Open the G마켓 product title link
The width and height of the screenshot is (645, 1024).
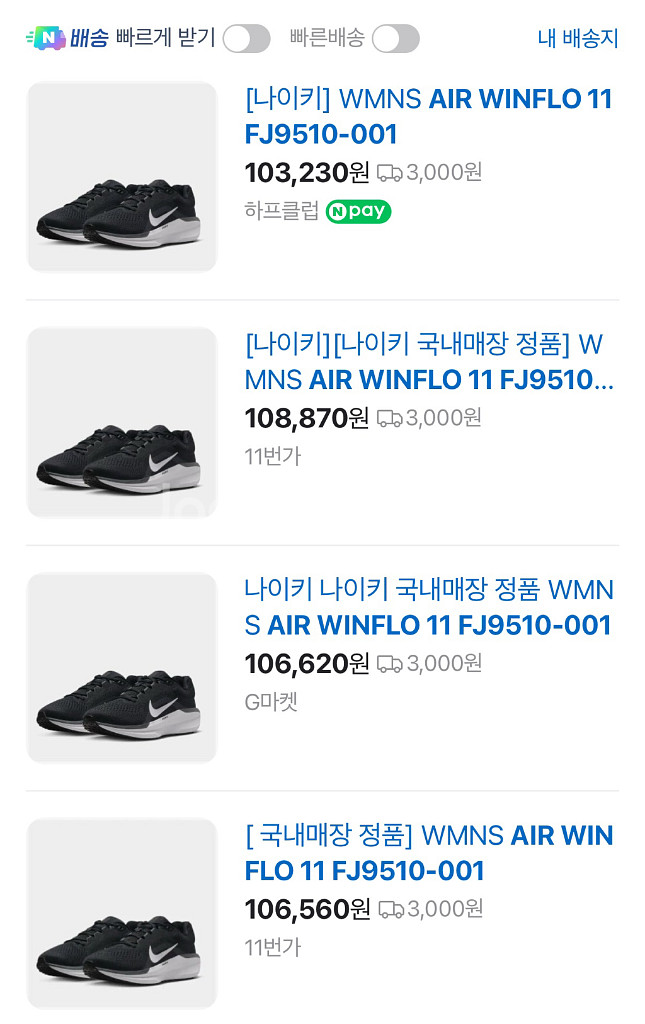(428, 607)
